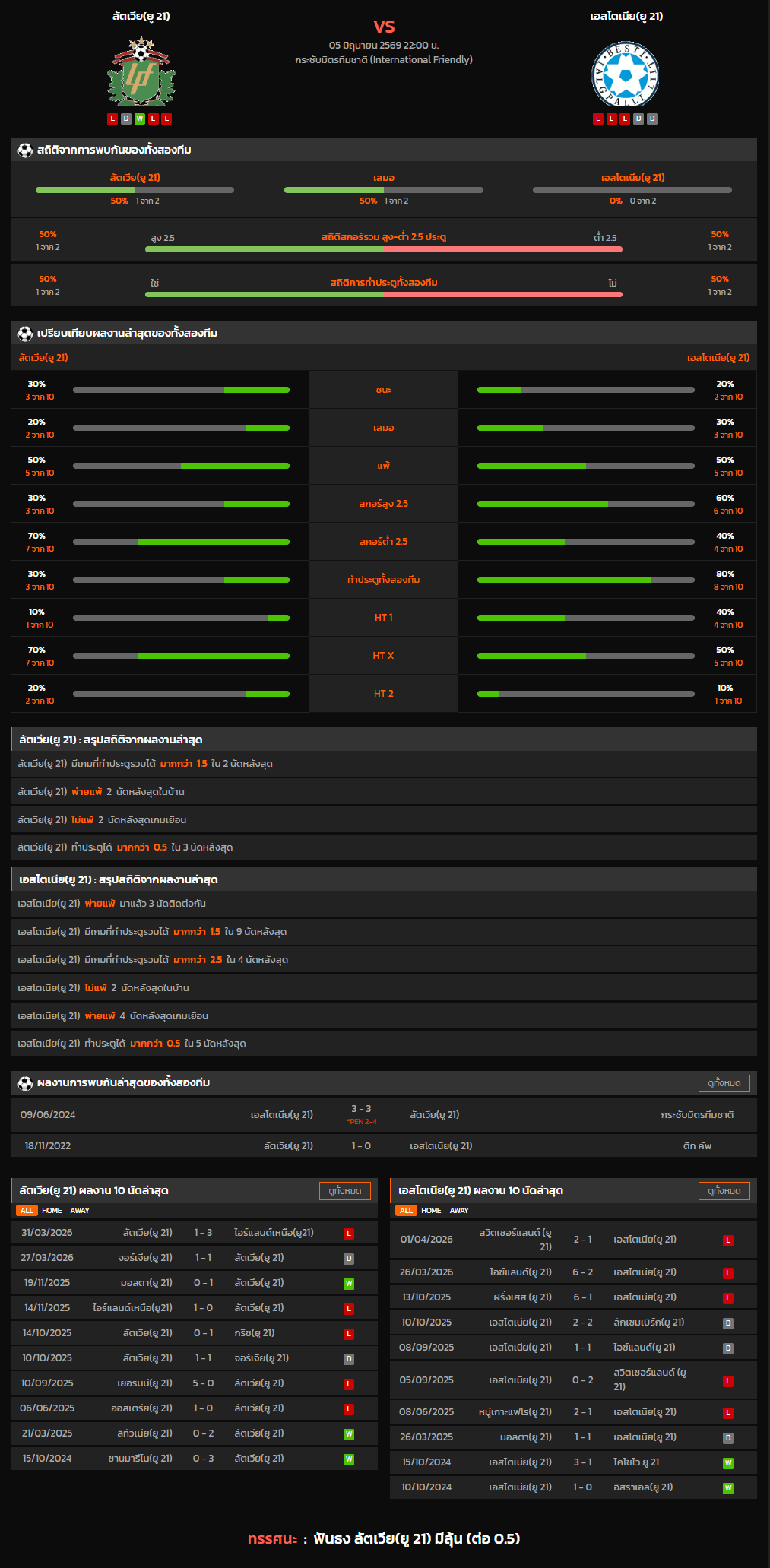This screenshot has height=1568, width=770.
Task: Click the 6 - 1 score versus France U21
Action: click(583, 1297)
